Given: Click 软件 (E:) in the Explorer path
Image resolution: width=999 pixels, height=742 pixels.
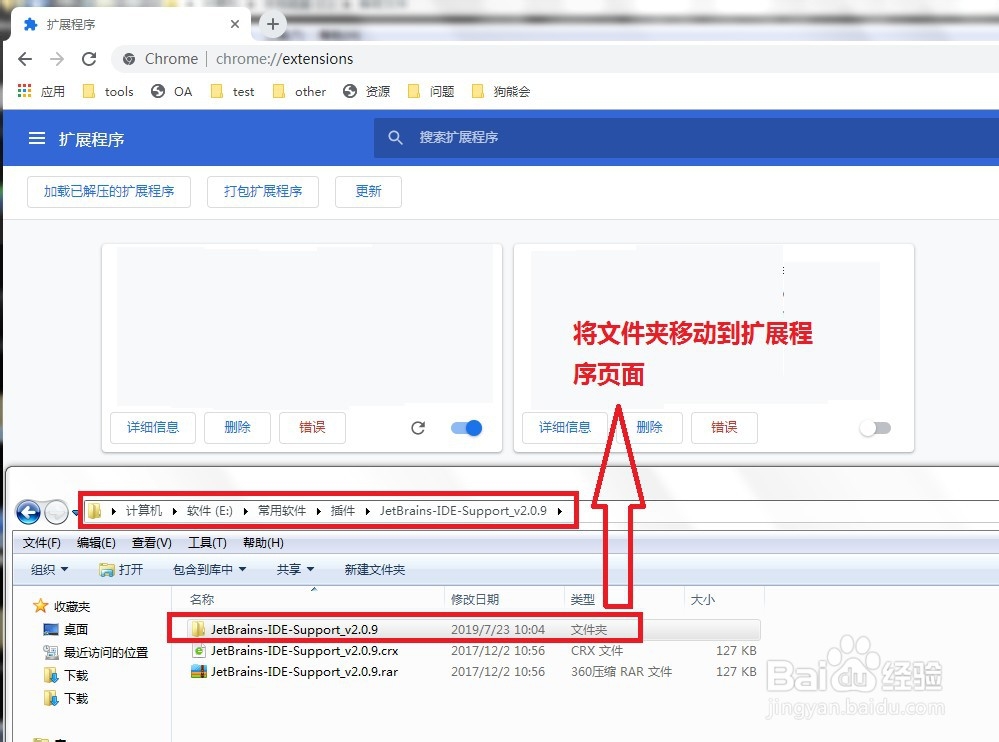Looking at the screenshot, I should pos(210,511).
